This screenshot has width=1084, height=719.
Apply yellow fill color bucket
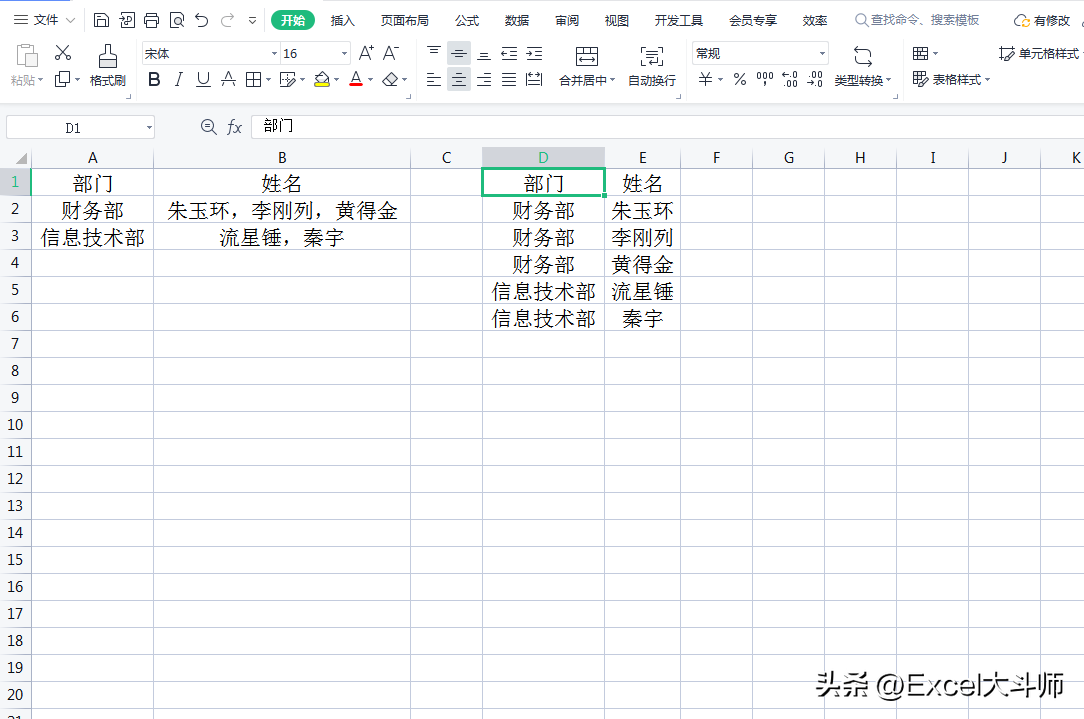coord(321,80)
